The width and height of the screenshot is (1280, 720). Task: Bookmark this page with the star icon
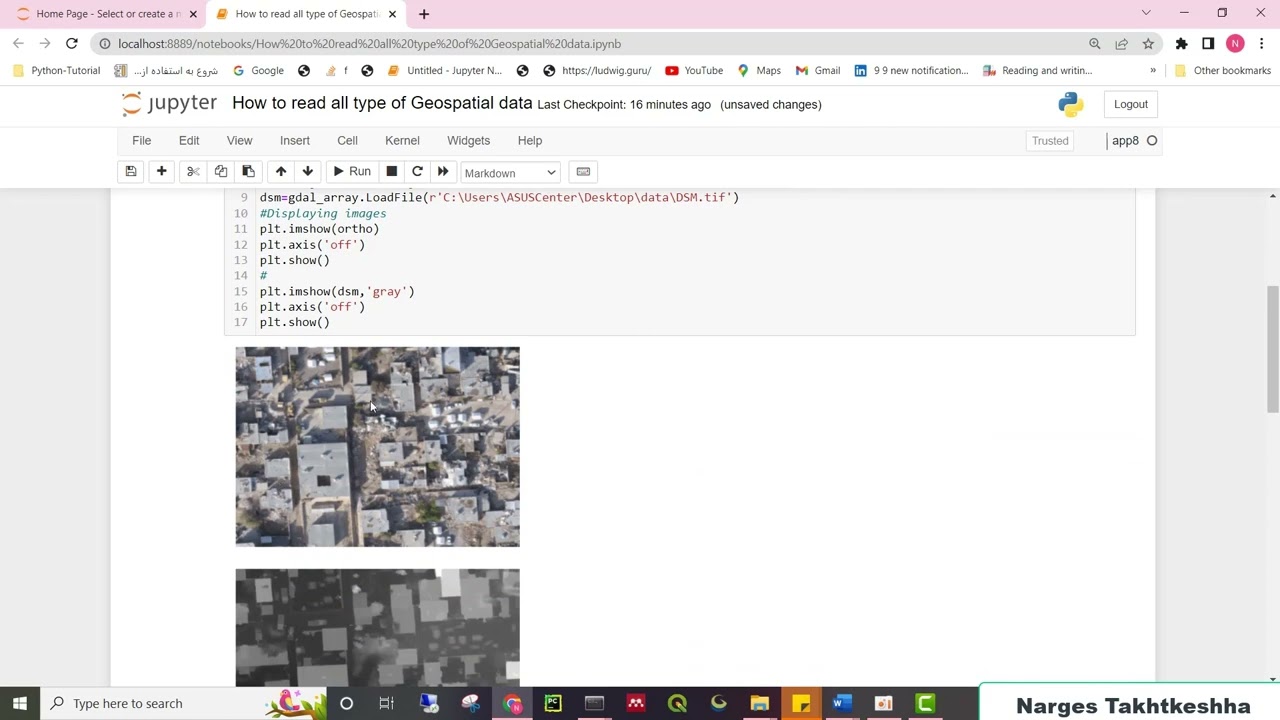tap(1148, 44)
